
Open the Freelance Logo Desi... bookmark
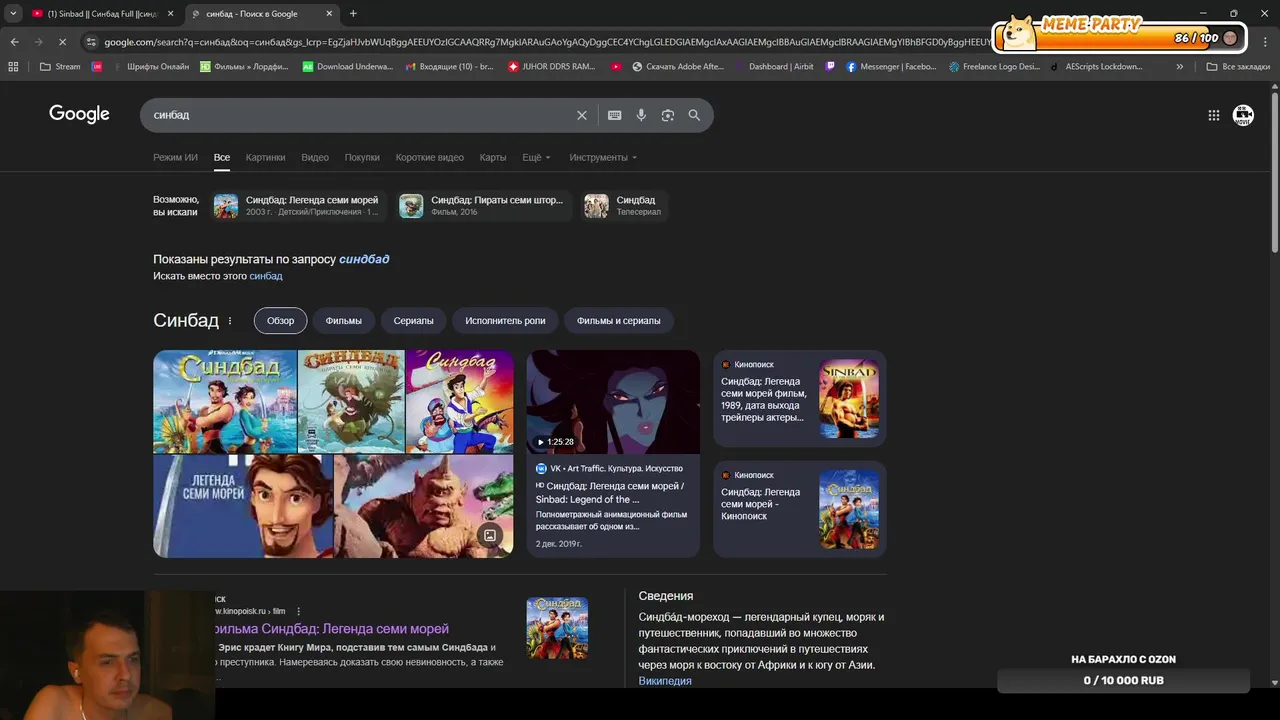[994, 67]
